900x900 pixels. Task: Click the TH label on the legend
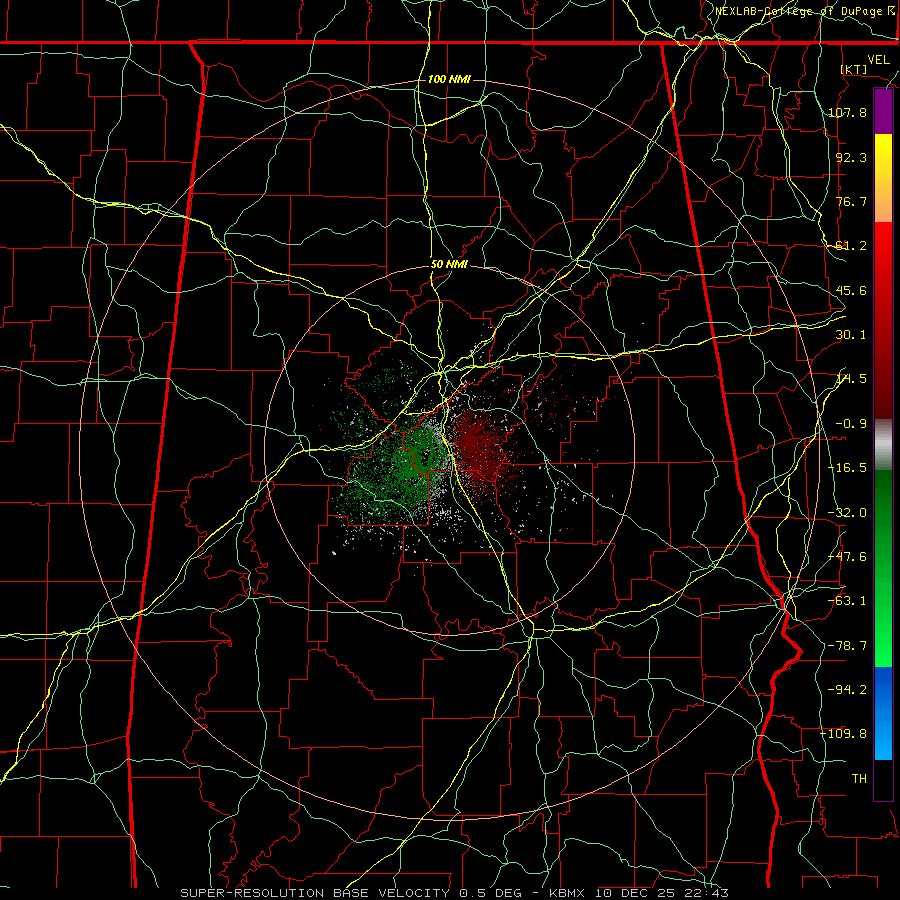(859, 779)
